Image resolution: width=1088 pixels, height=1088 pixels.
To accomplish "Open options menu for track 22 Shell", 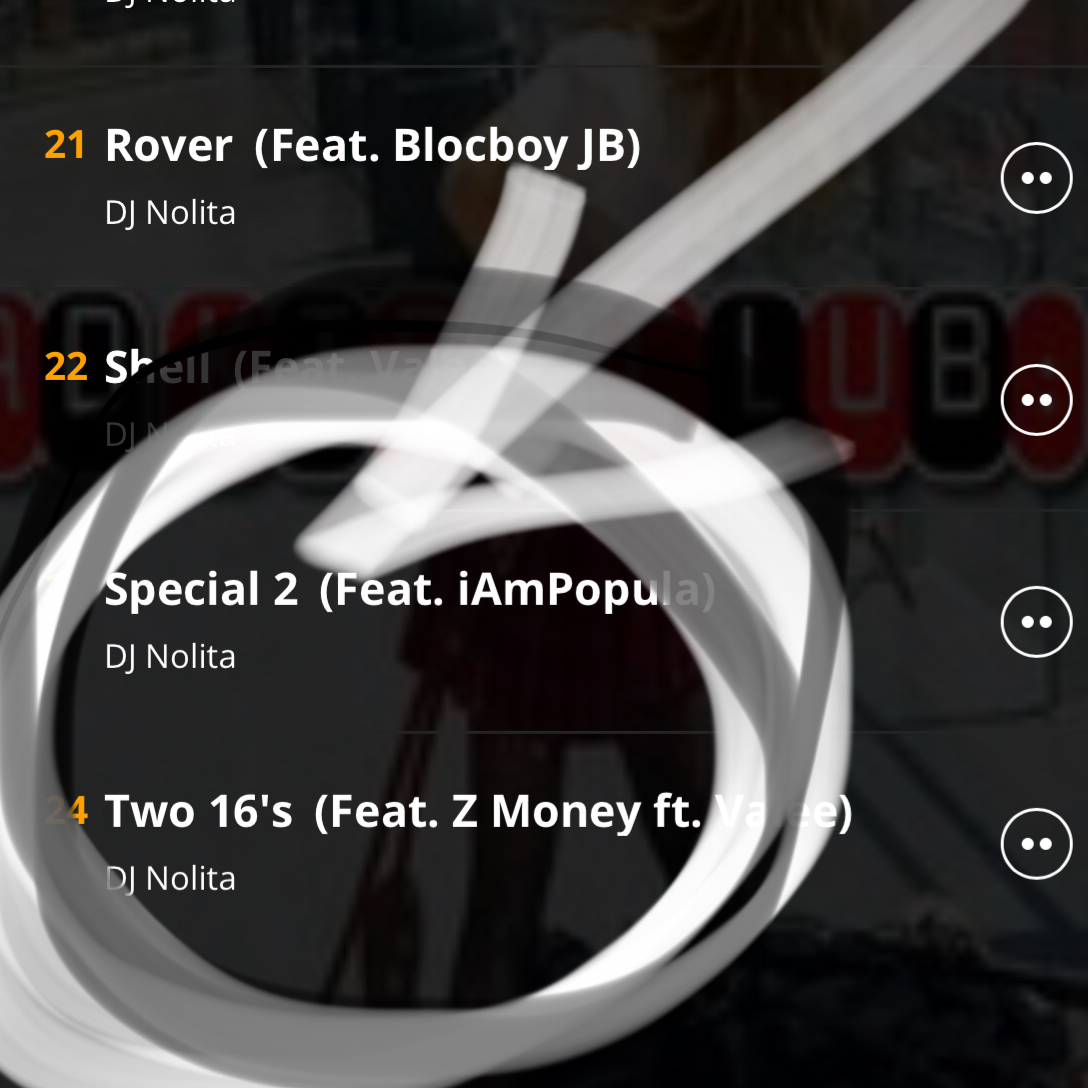I will coord(1037,400).
